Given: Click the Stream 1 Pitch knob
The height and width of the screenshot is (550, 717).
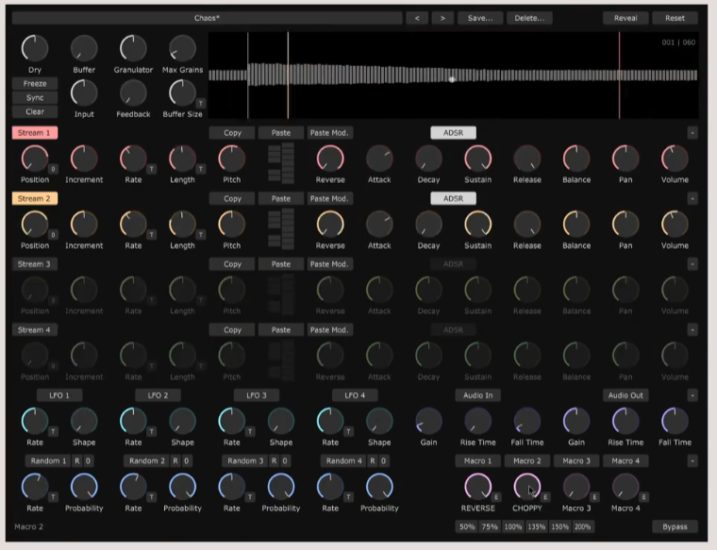Looking at the screenshot, I should tap(232, 159).
